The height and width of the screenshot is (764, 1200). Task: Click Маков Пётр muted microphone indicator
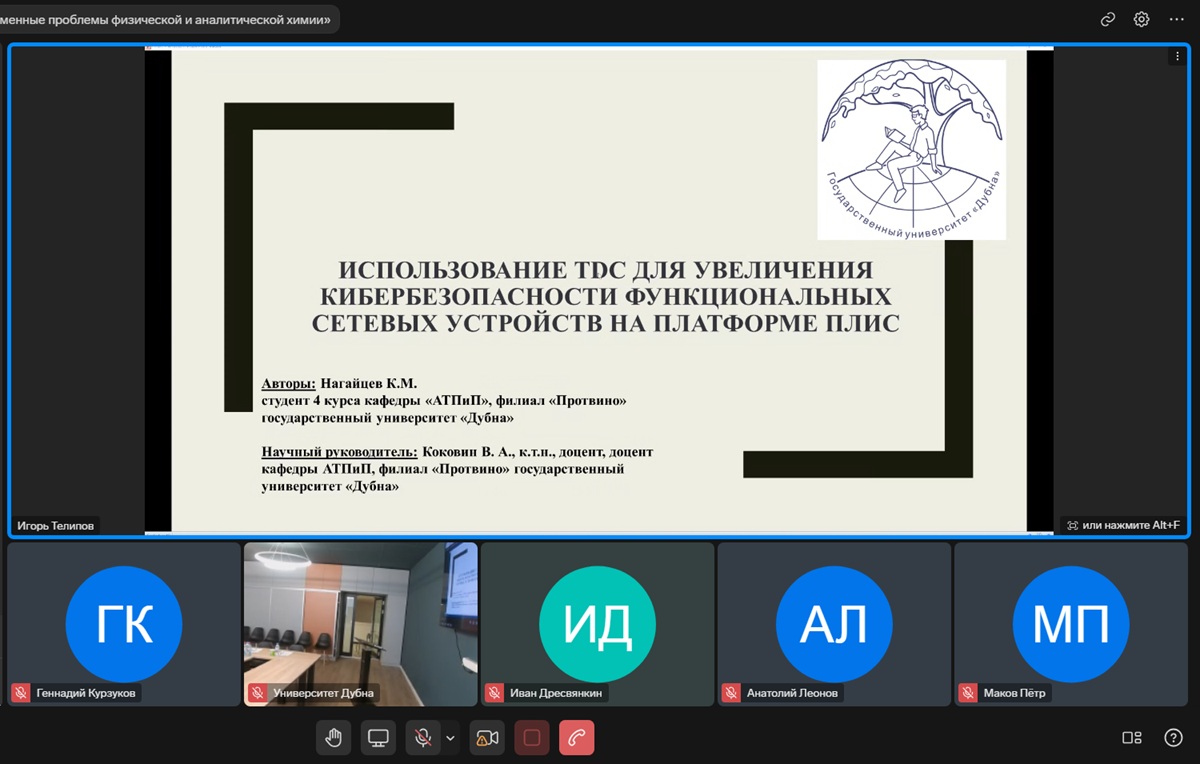click(968, 693)
